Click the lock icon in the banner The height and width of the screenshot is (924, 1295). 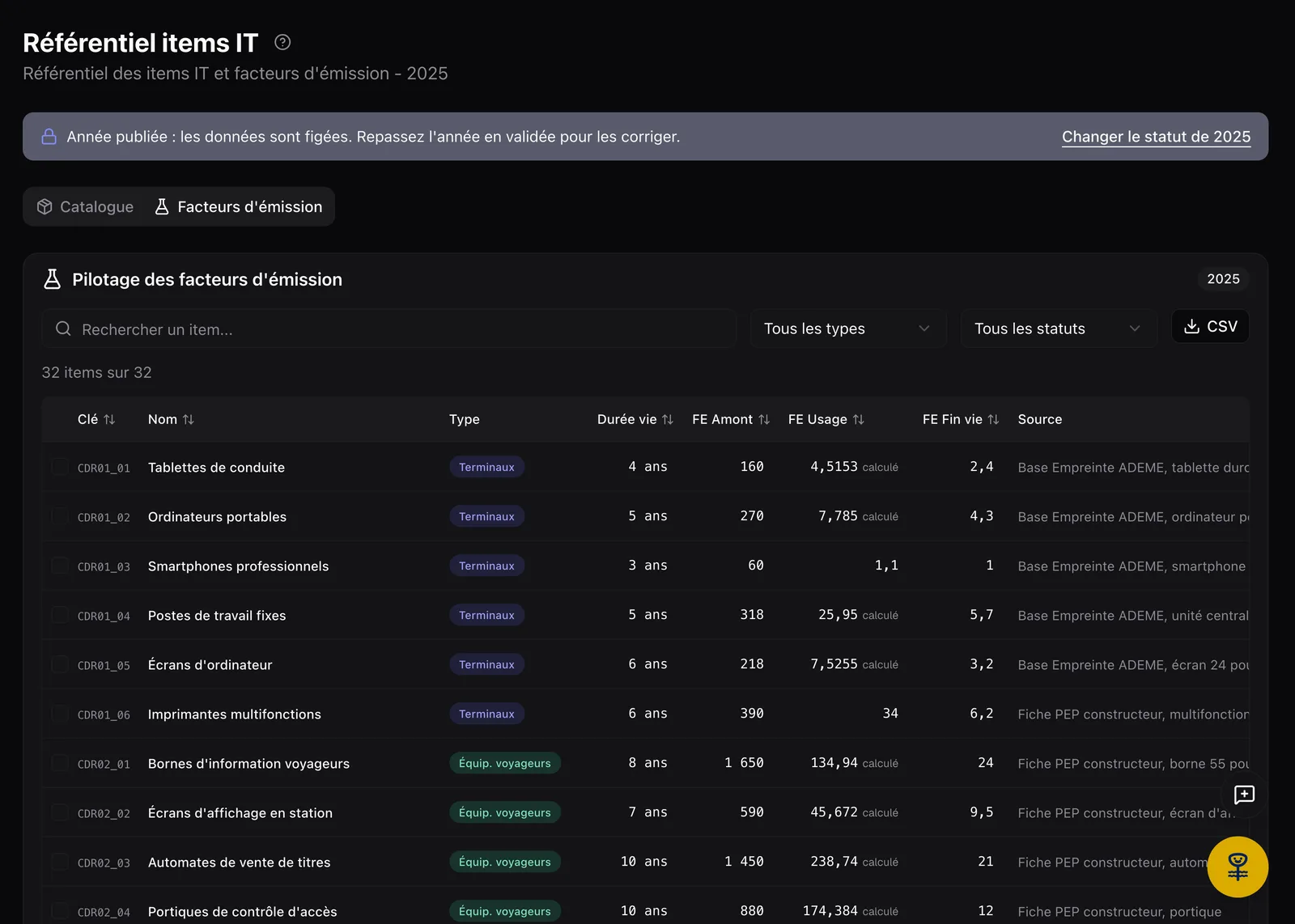[x=49, y=137]
